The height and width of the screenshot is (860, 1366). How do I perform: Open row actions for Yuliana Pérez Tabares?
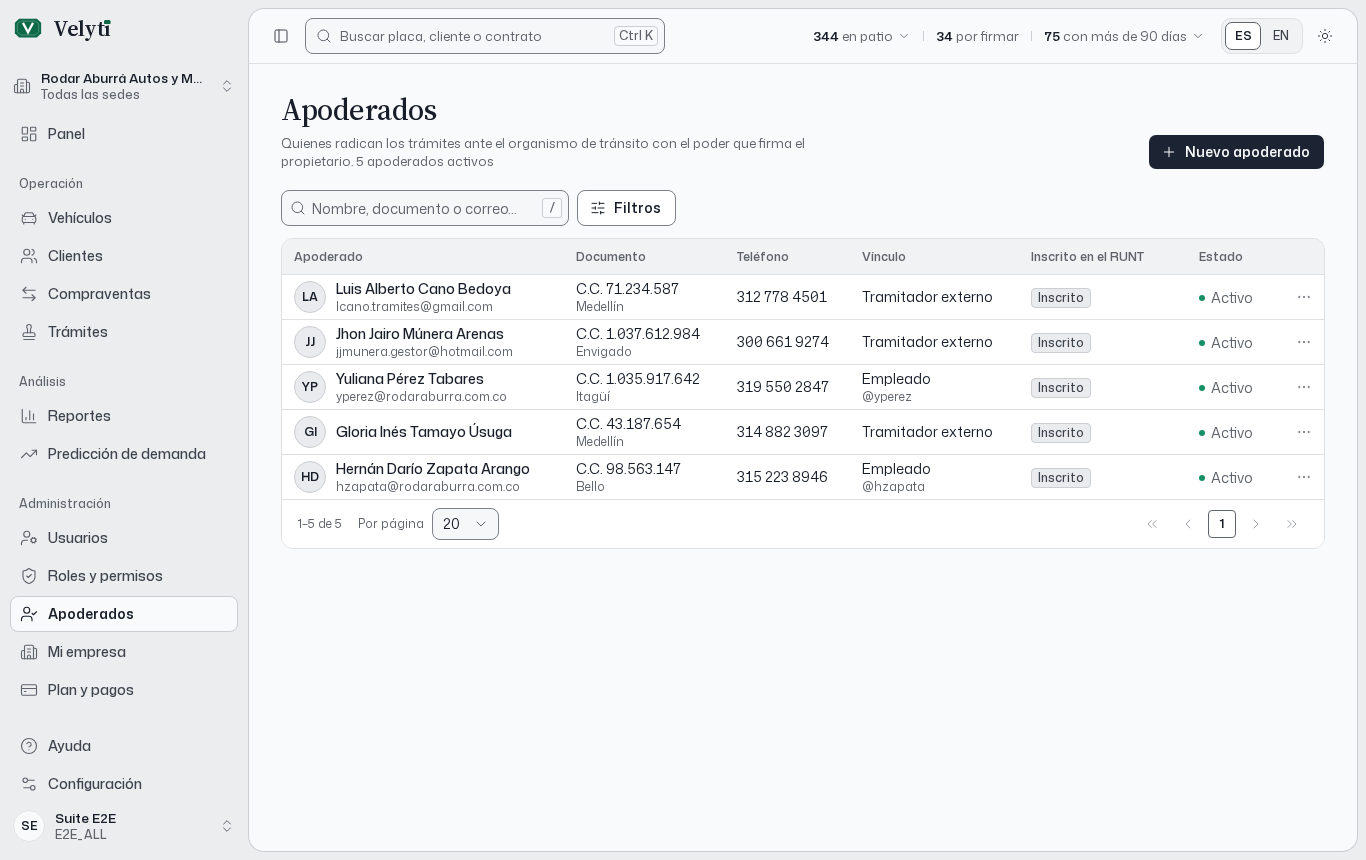pos(1304,387)
